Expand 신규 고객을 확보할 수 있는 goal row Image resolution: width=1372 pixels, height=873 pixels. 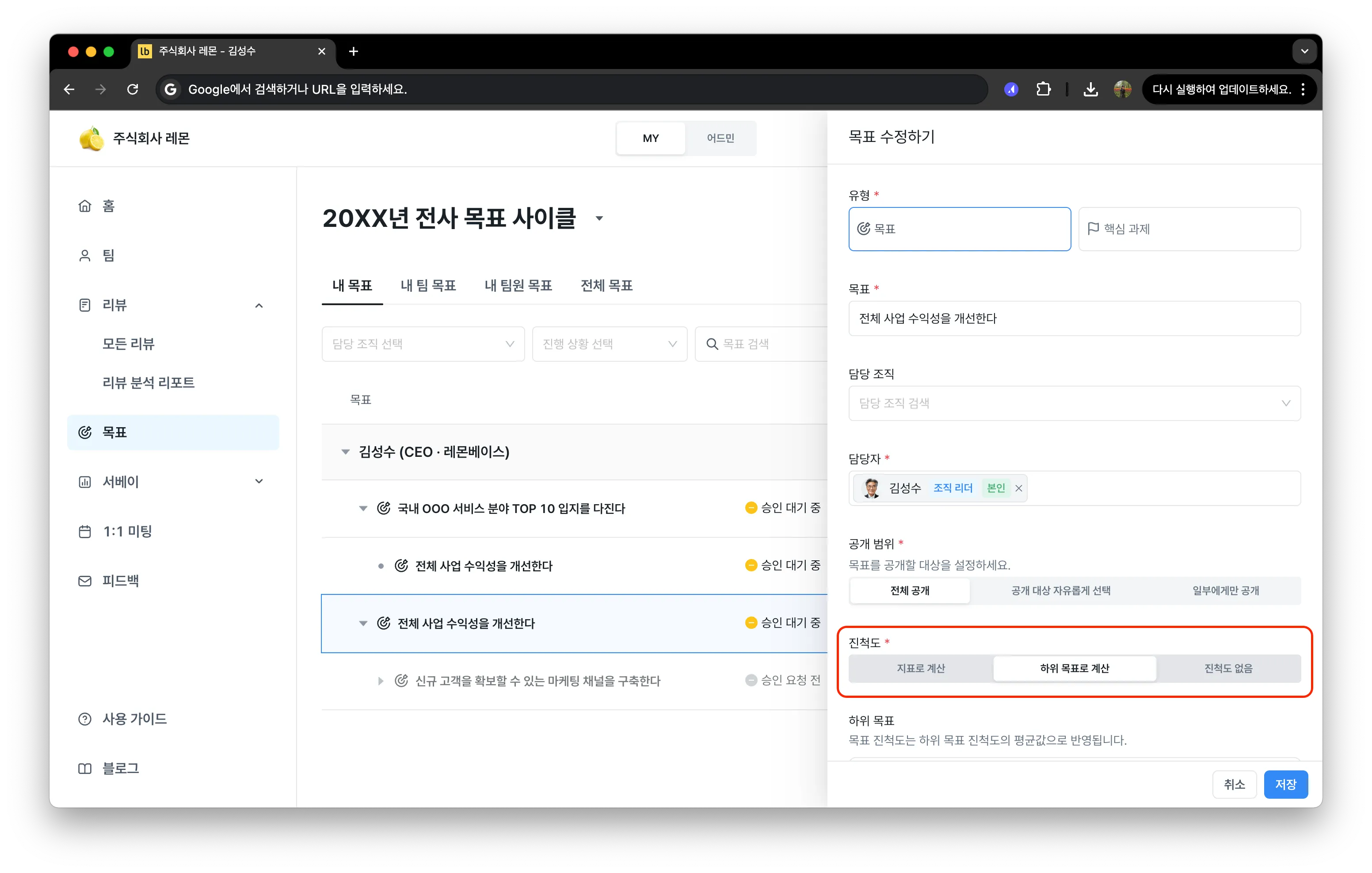click(380, 681)
